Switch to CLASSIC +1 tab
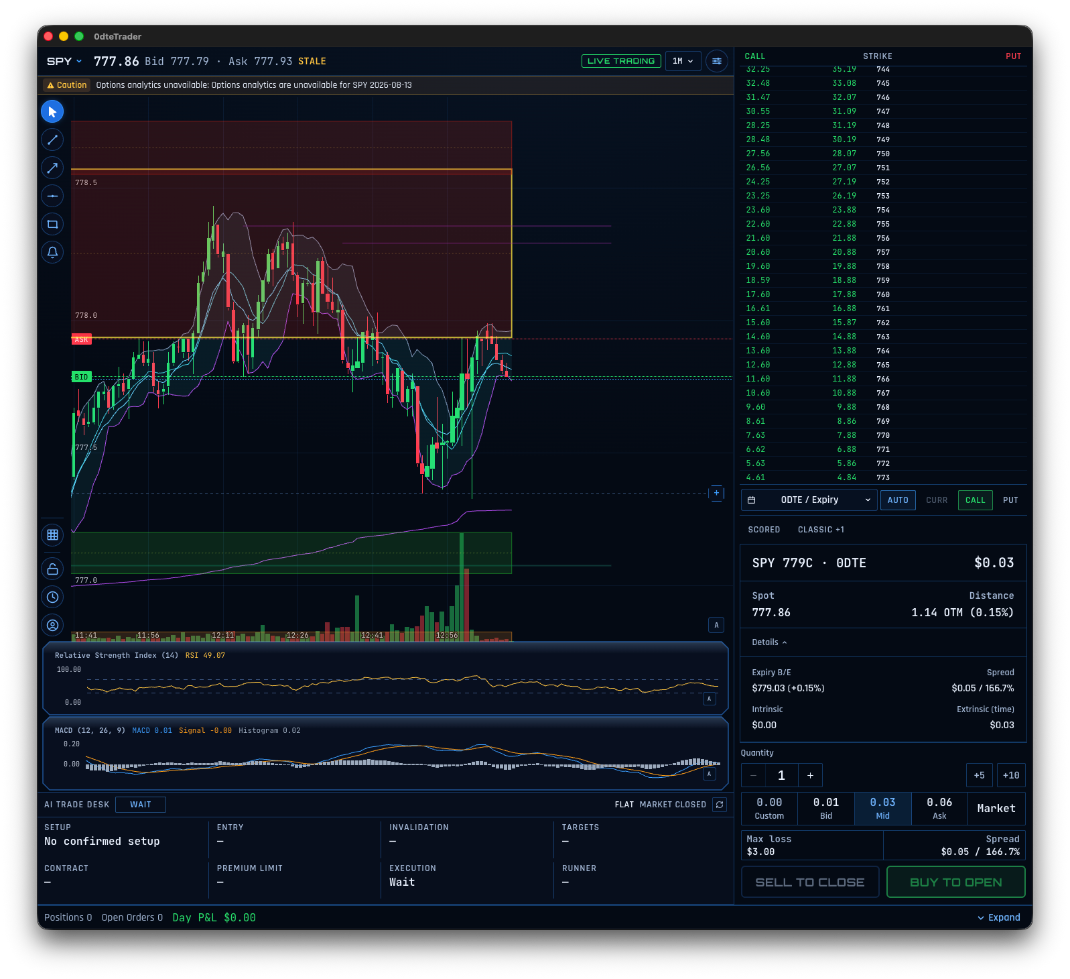The width and height of the screenshot is (1070, 979). 821,530
